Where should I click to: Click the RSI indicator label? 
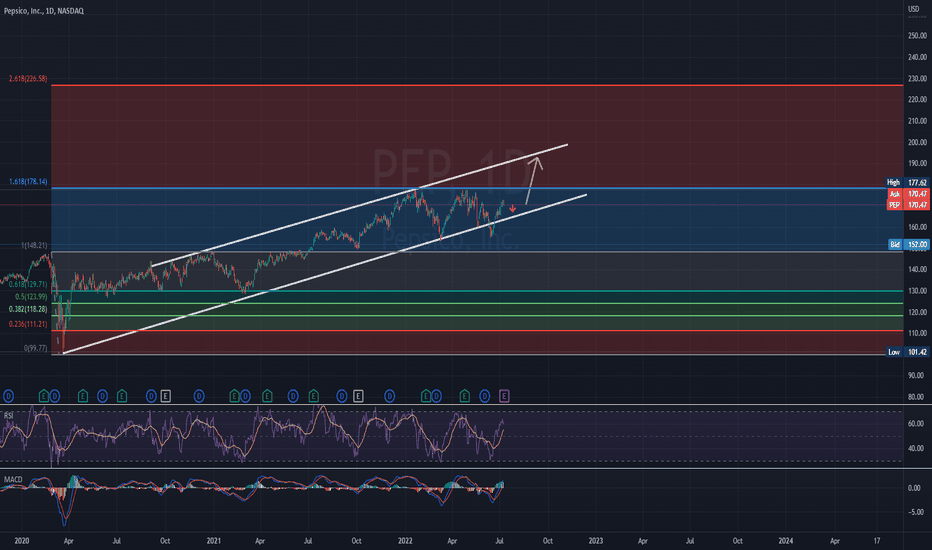(x=8, y=415)
